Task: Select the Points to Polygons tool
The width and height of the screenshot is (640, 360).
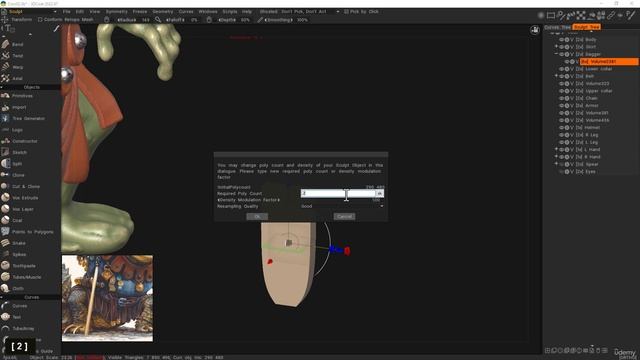Action: click(x=32, y=231)
